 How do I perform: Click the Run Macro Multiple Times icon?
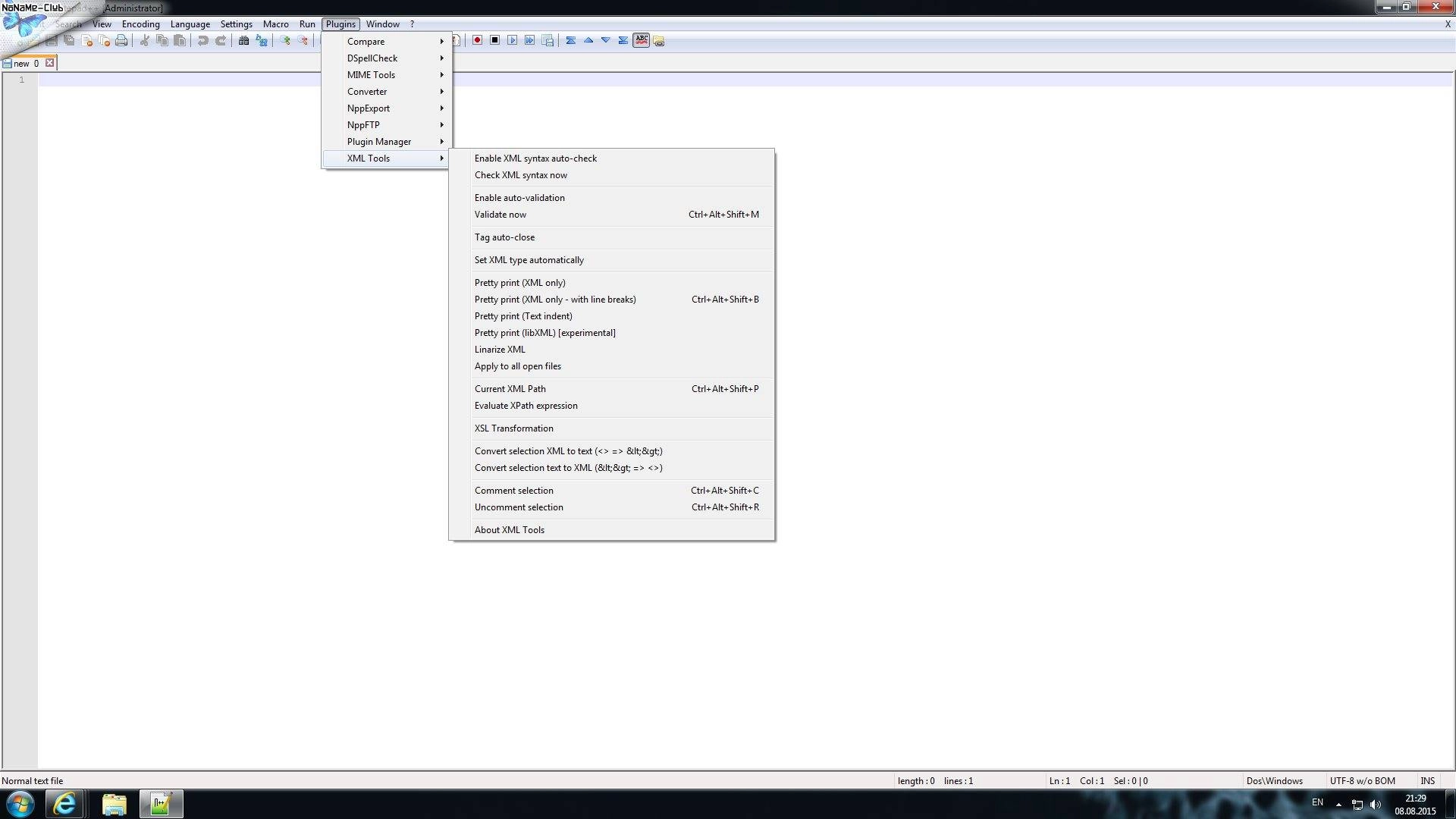tap(529, 40)
